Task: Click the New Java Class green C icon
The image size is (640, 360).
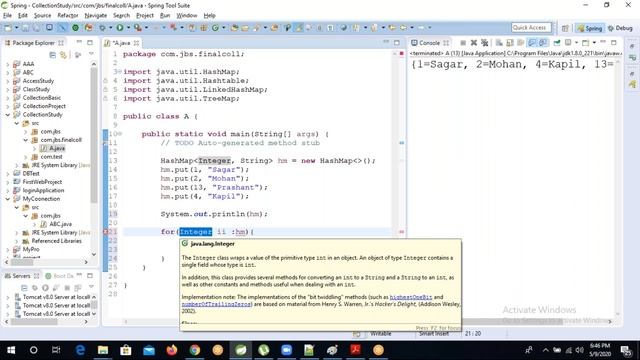Action: [215, 28]
